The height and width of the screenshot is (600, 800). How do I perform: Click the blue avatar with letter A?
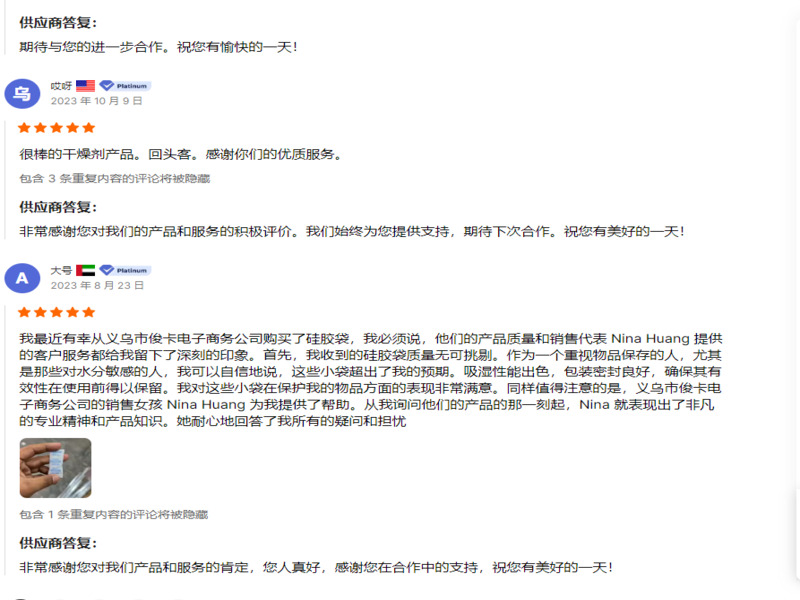(22, 278)
